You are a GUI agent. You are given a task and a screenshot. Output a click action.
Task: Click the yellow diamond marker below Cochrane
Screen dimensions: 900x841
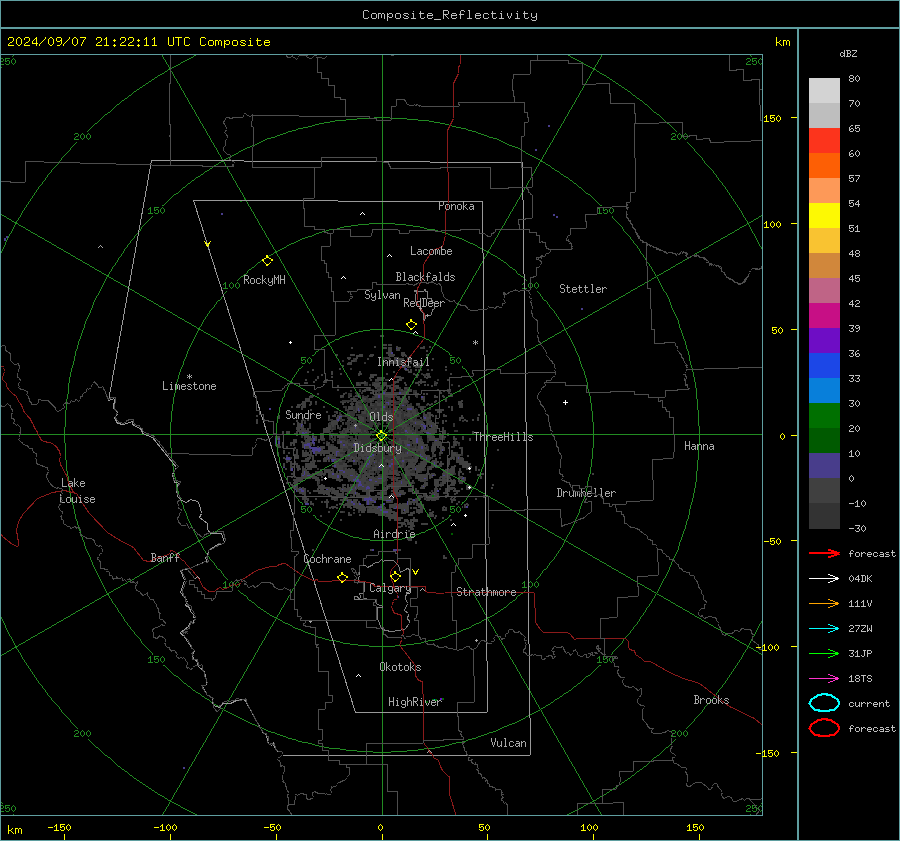[x=343, y=578]
